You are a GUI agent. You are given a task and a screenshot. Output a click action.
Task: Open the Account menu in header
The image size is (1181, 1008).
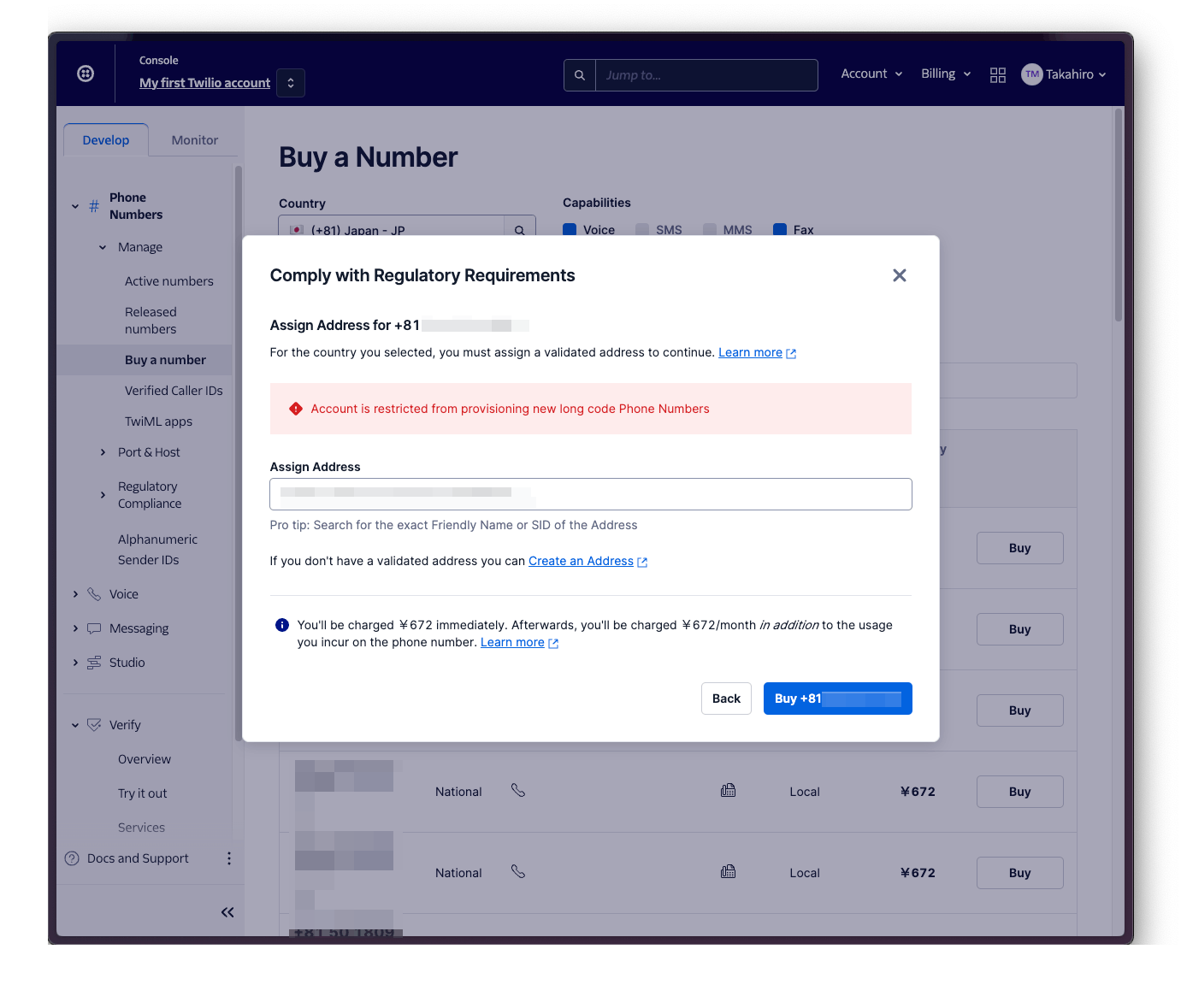coord(871,74)
